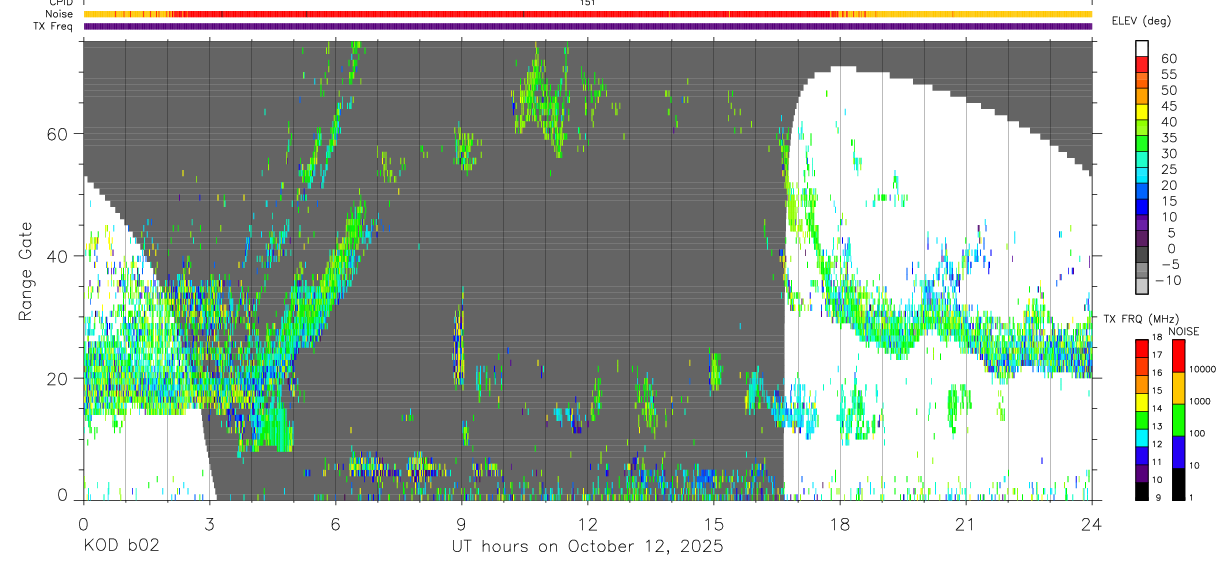Click the 60 tick on ELEV colorbar
Image resolution: width=1228 pixels, height=567 pixels.
[x=1167, y=59]
